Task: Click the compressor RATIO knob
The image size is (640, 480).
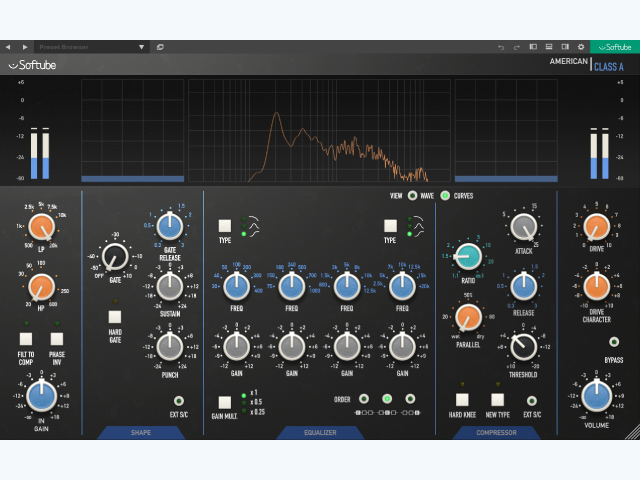Action: pyautogui.click(x=468, y=256)
